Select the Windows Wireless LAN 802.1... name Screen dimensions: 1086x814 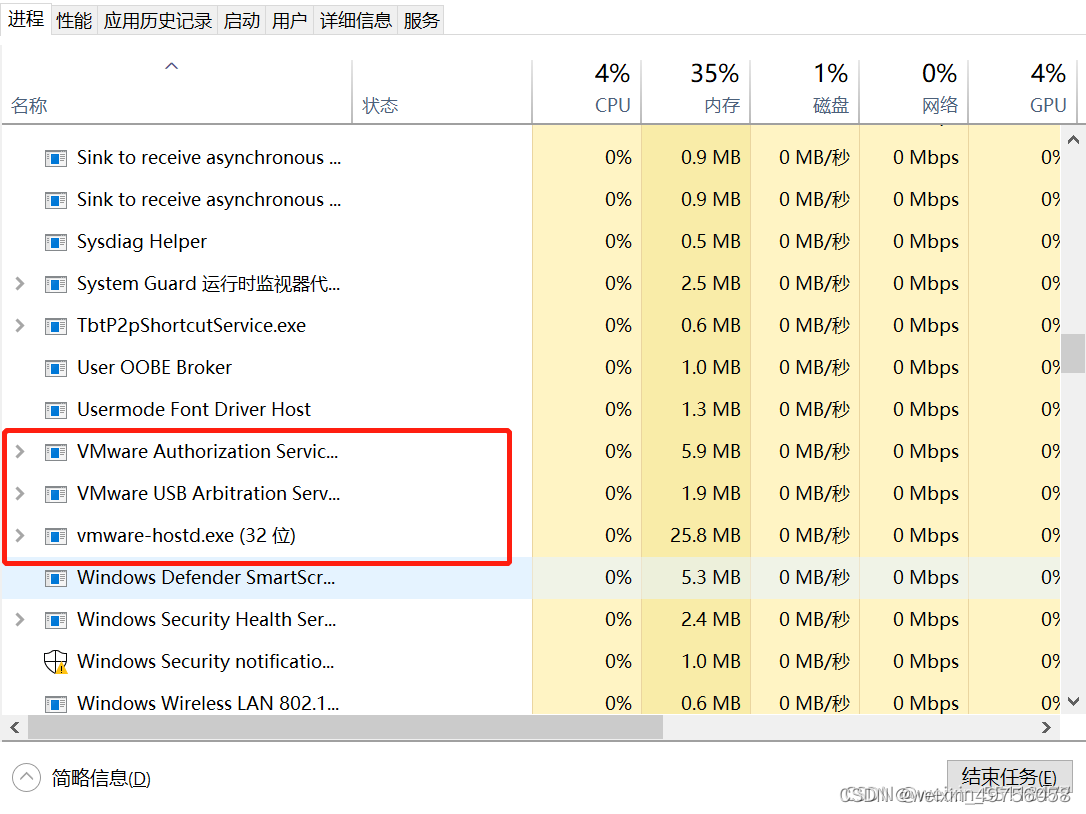208,703
